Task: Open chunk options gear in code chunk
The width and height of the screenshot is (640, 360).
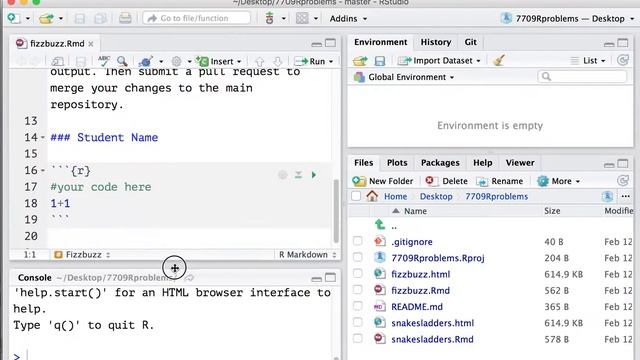Action: click(282, 175)
